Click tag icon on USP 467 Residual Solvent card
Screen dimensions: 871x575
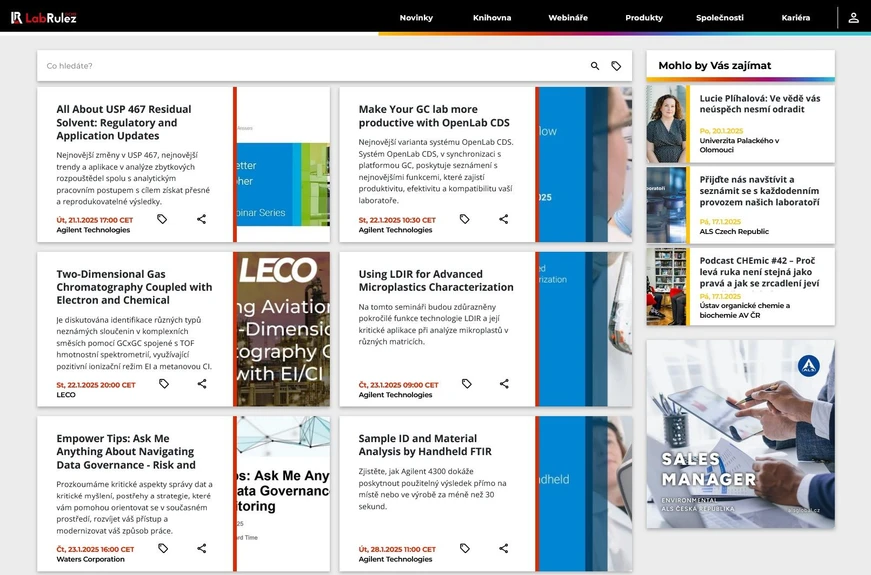point(162,219)
